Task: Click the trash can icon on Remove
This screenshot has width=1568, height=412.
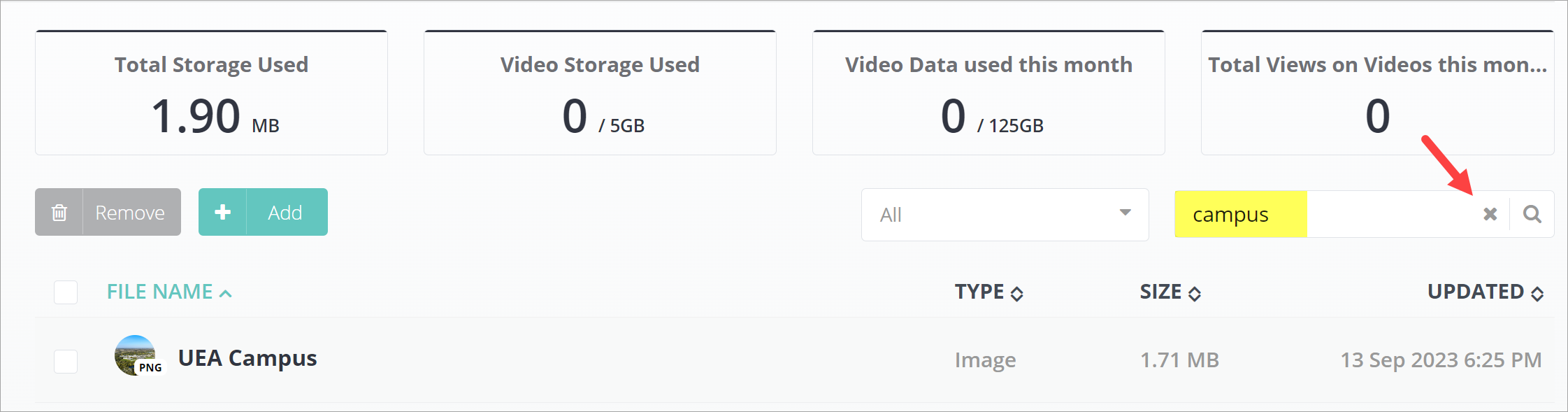Action: point(59,213)
